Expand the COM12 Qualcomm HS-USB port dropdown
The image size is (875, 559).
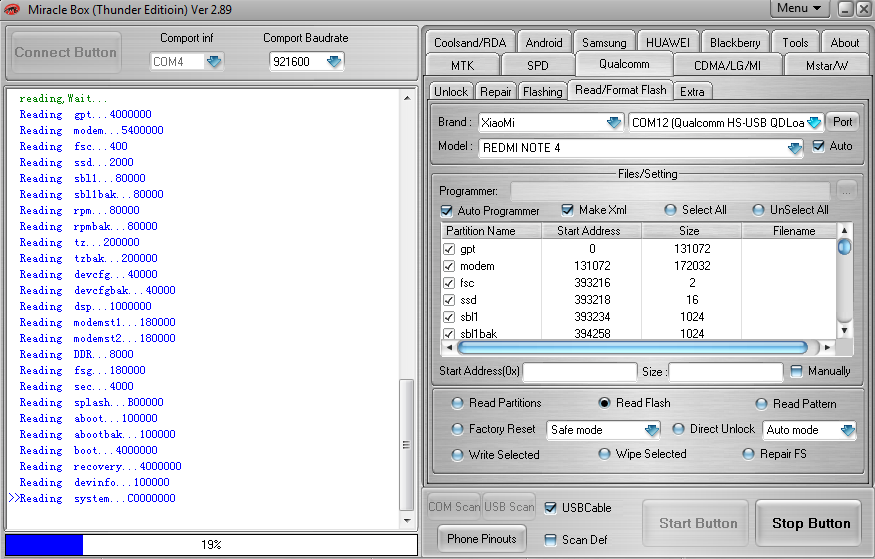814,122
